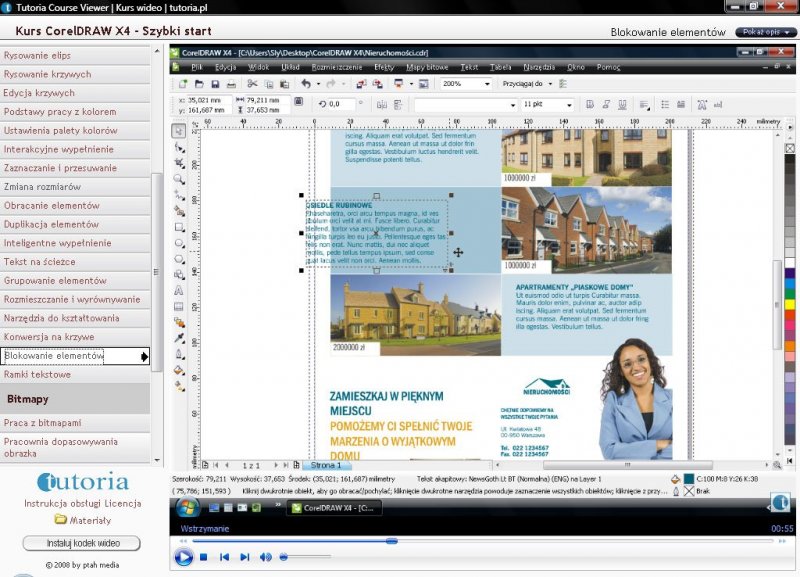
Task: Open the Ramki tekstowe lesson
Action: click(75, 374)
